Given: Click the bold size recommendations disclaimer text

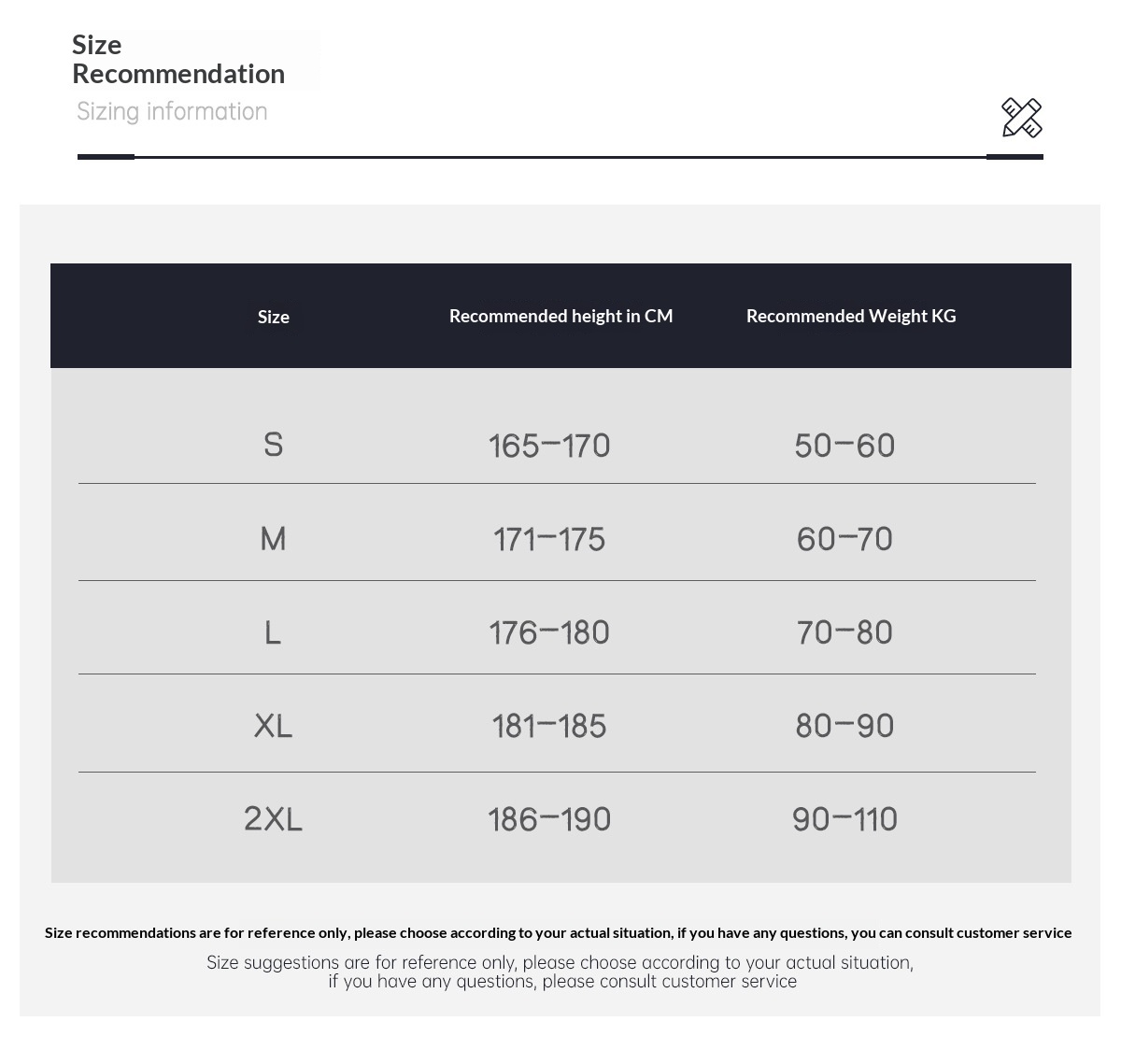Looking at the screenshot, I should point(559,932).
